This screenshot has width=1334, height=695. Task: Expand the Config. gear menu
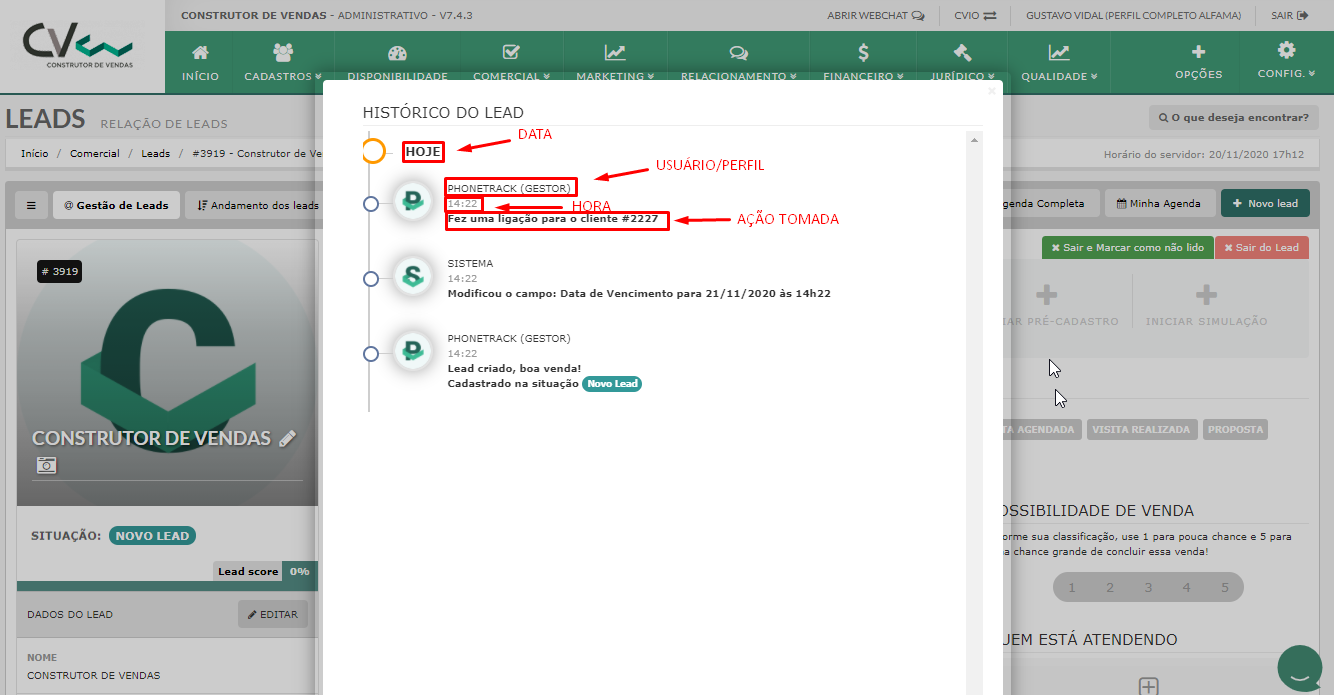coord(1286,62)
